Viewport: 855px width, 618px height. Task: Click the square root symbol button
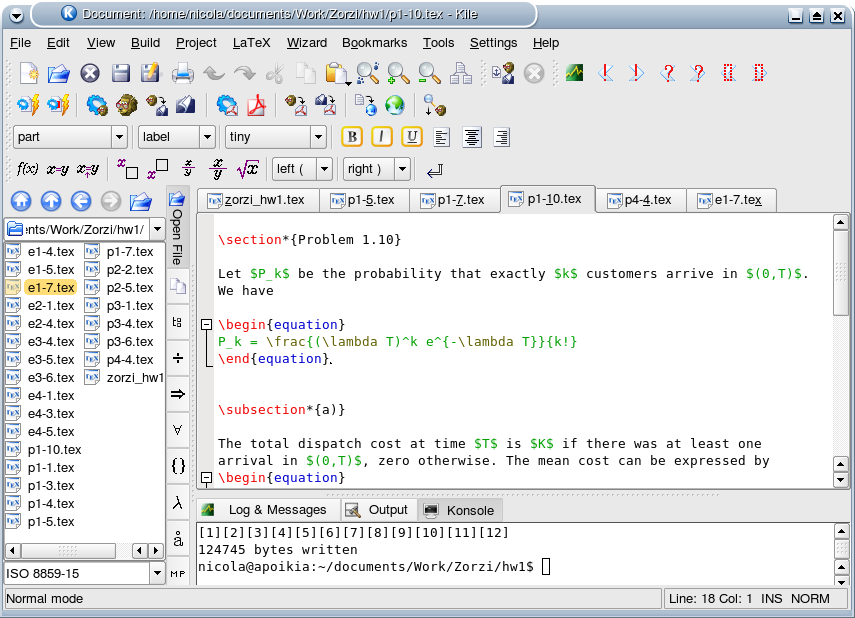coord(248,169)
